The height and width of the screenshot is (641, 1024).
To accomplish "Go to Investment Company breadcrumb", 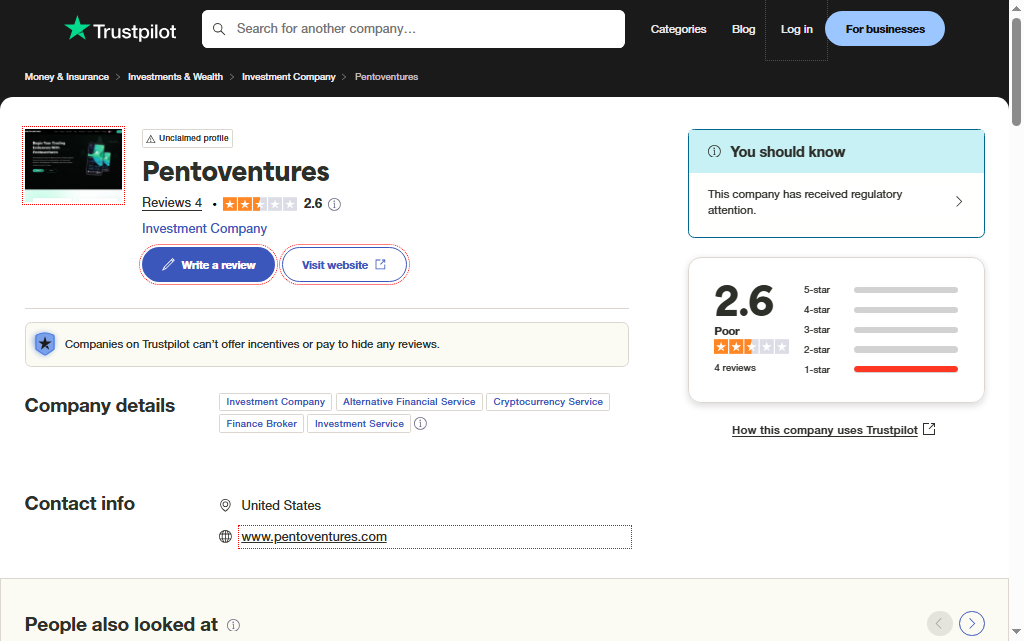I will (289, 77).
